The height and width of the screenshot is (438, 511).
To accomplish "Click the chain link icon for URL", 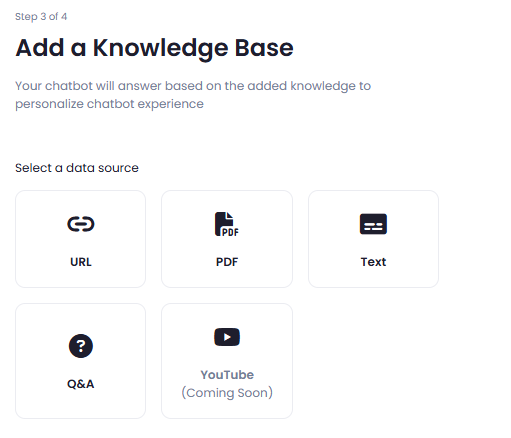I will coord(81,224).
